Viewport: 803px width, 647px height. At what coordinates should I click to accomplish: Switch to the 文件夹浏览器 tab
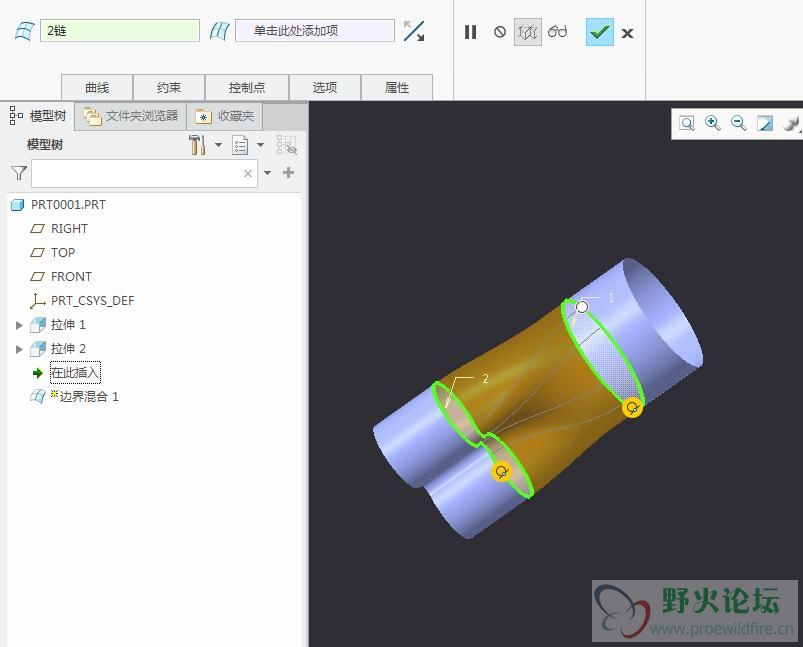pyautogui.click(x=131, y=116)
